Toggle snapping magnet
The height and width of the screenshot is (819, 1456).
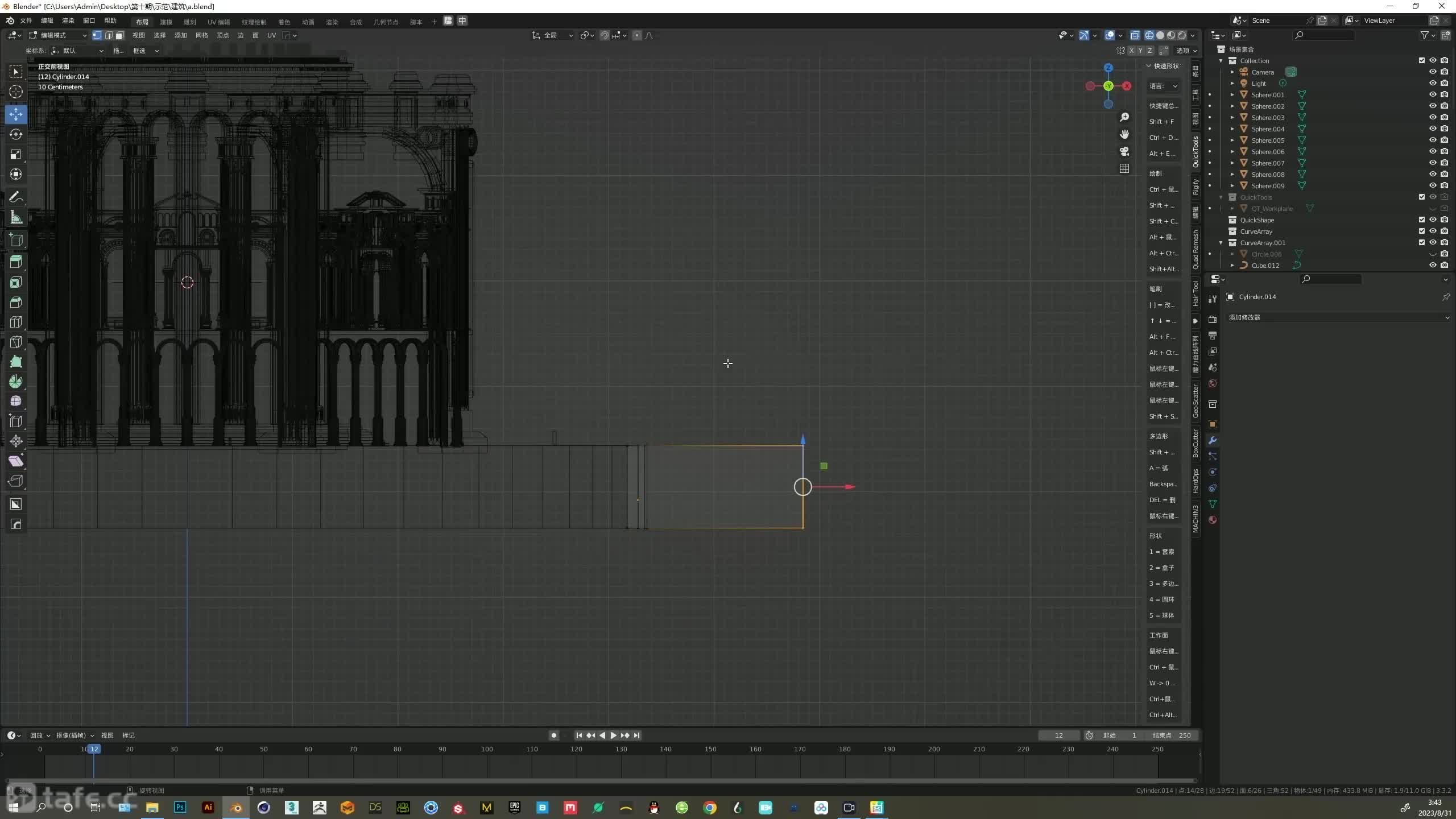point(605,35)
